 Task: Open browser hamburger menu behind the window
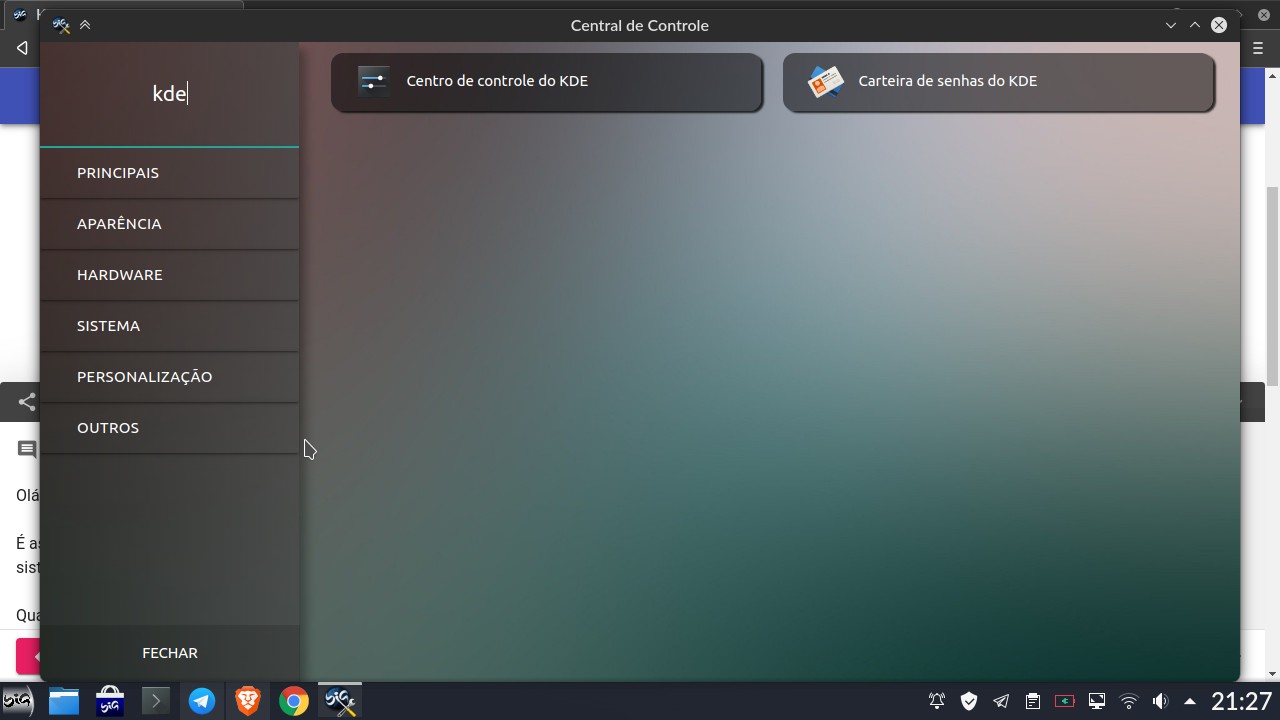(x=1259, y=48)
